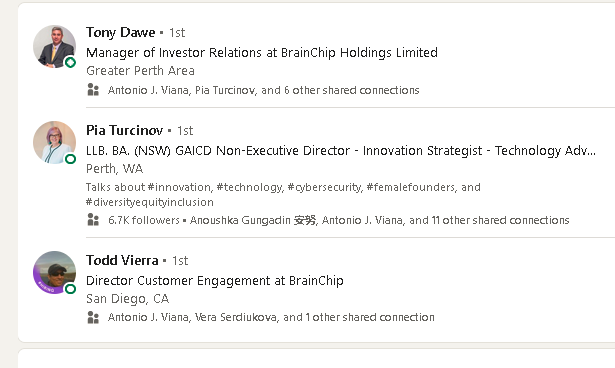Viewport: 615px width, 368px height.
Task: Open Todd Vierra name link
Action: pyautogui.click(x=122, y=261)
